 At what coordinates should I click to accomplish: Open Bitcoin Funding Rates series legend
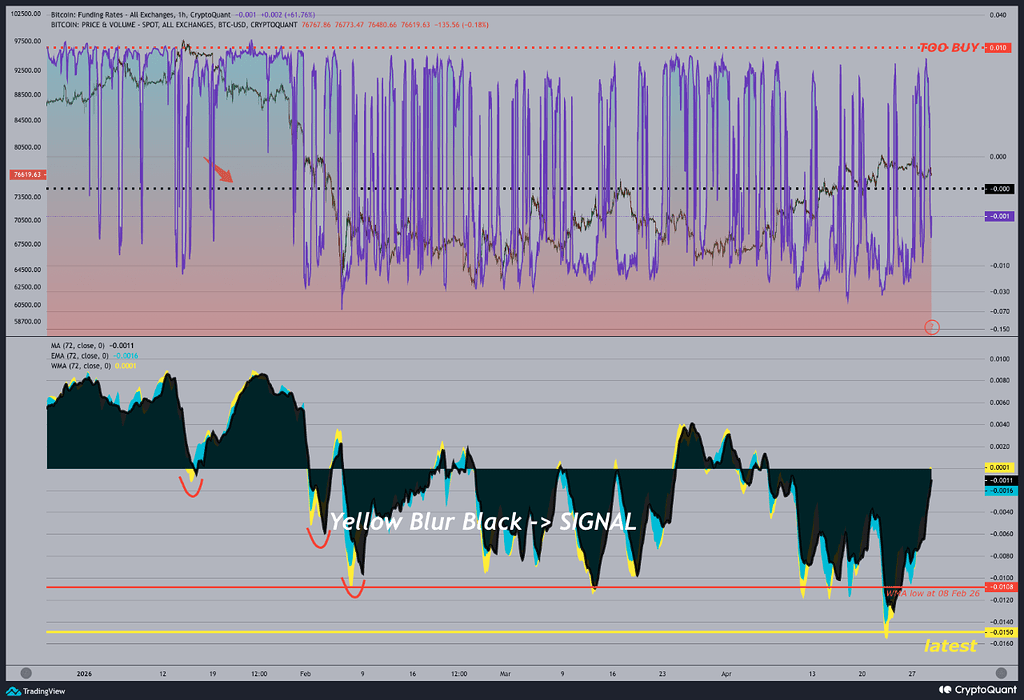(140, 15)
